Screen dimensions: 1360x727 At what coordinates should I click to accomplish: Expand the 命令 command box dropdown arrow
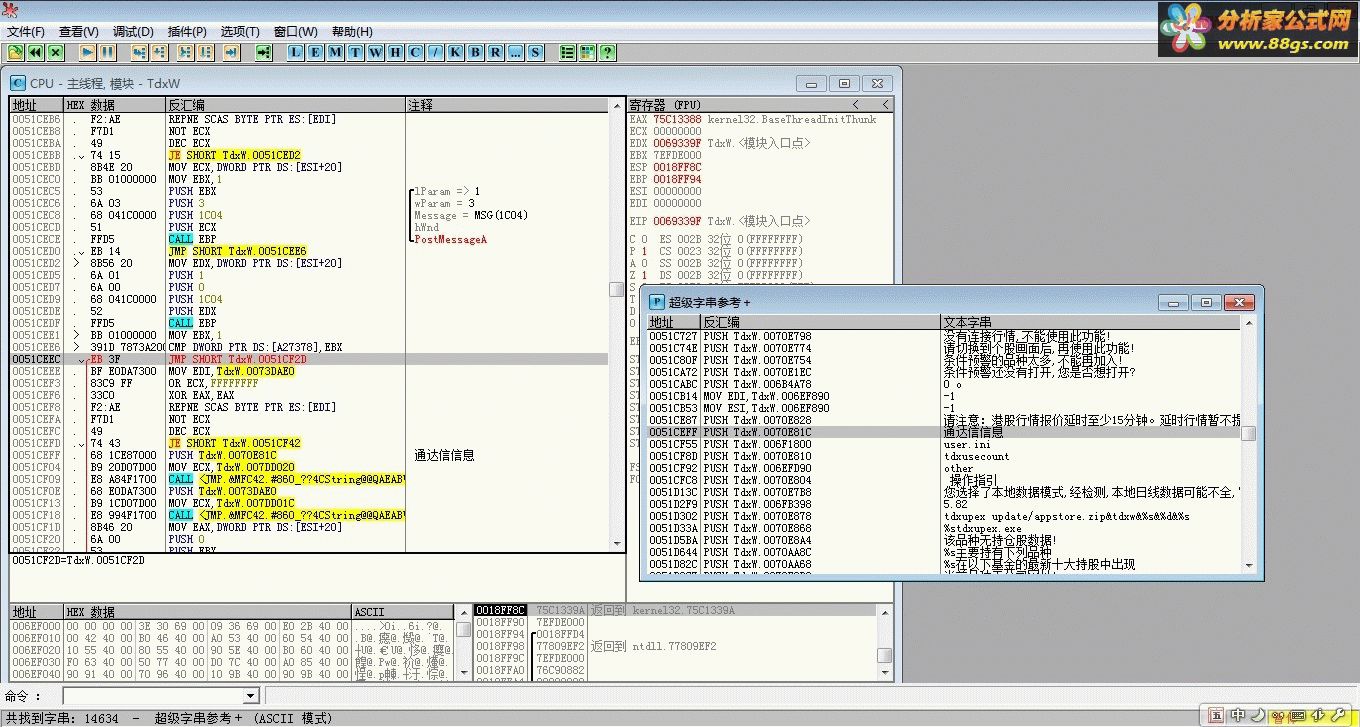[251, 695]
